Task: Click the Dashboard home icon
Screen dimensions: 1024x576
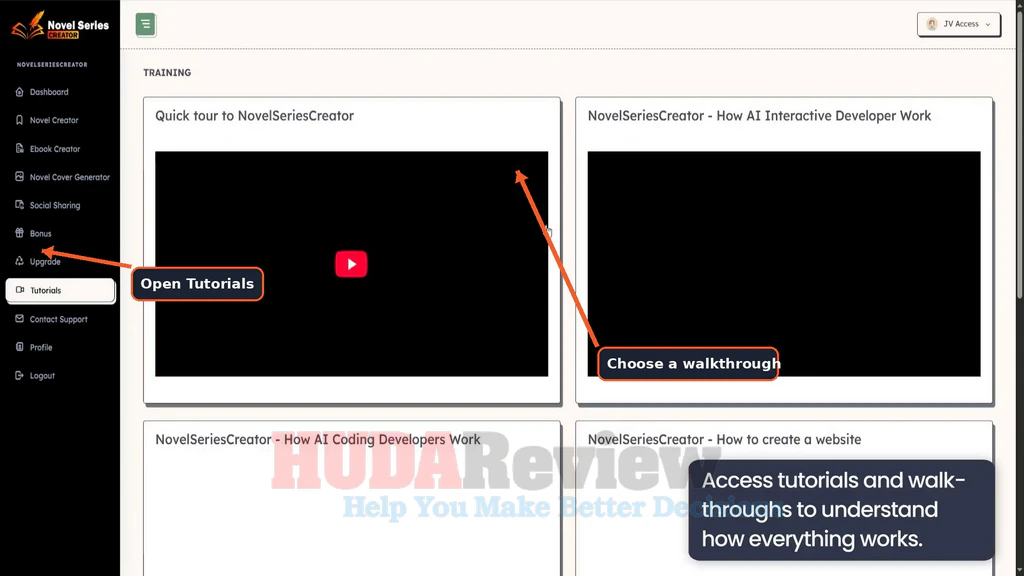Action: (20, 92)
